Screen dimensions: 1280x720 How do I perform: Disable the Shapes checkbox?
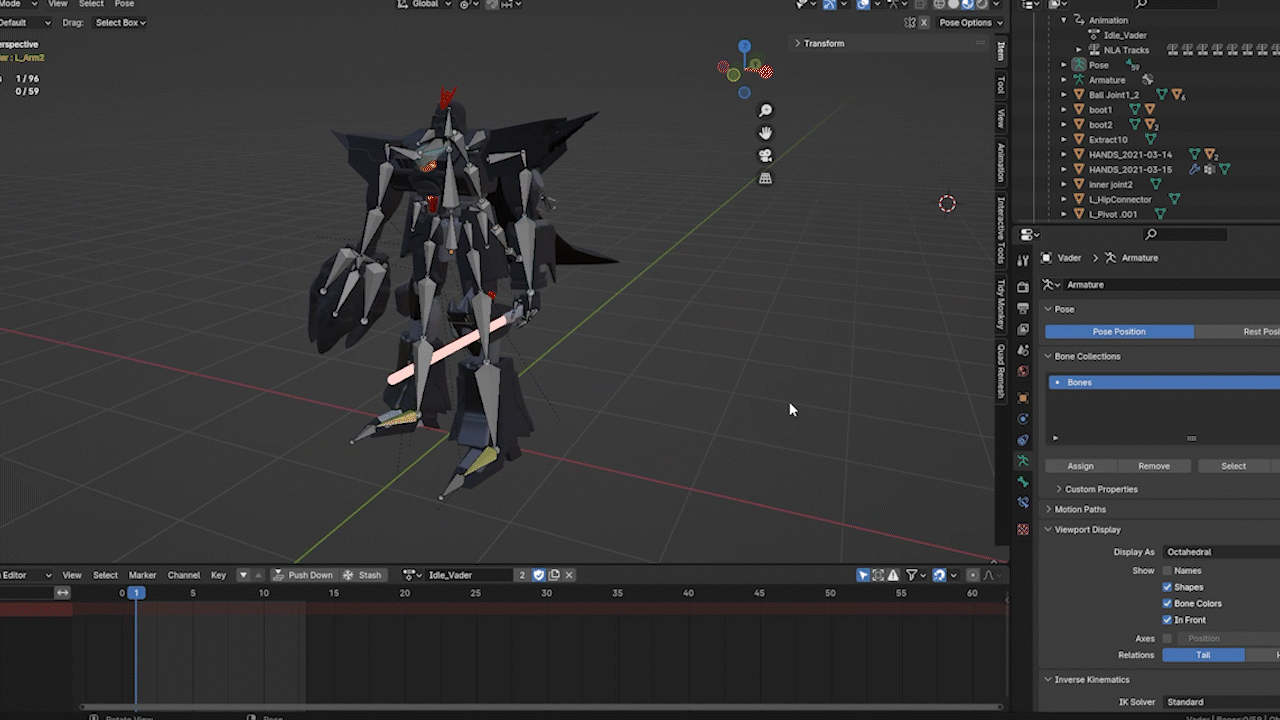point(1167,587)
